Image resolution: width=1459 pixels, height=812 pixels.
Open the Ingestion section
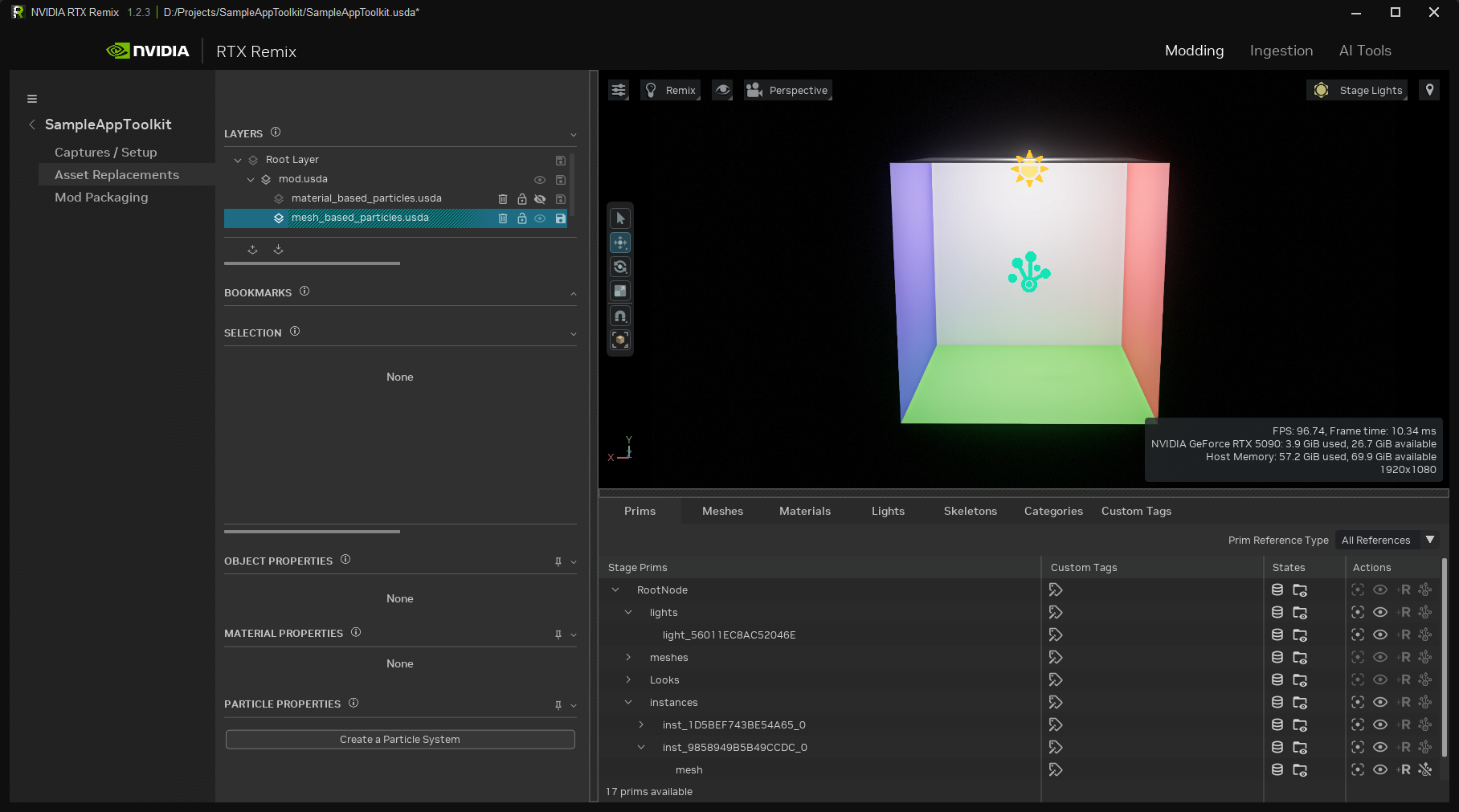1281,50
